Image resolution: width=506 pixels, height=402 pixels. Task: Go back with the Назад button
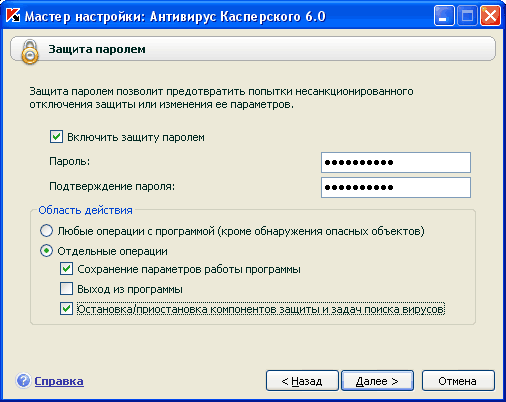click(302, 381)
